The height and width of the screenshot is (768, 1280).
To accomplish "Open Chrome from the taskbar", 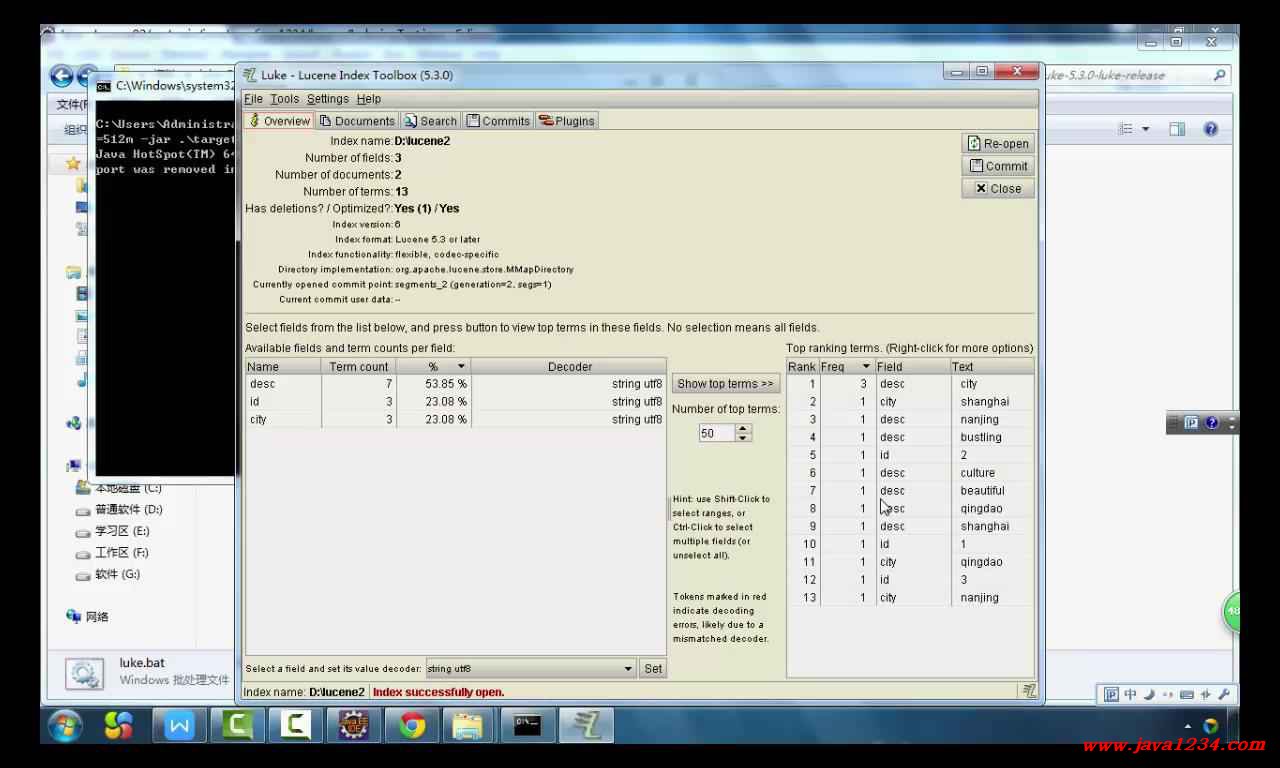I will [412, 725].
